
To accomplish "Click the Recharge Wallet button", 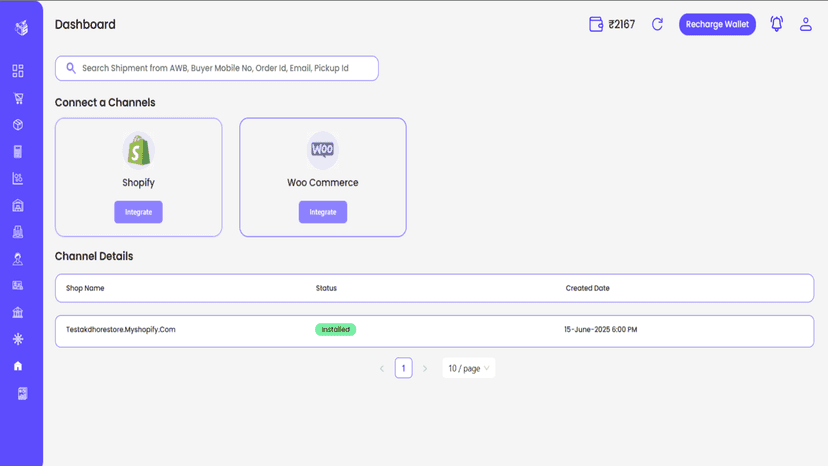I will [x=717, y=24].
